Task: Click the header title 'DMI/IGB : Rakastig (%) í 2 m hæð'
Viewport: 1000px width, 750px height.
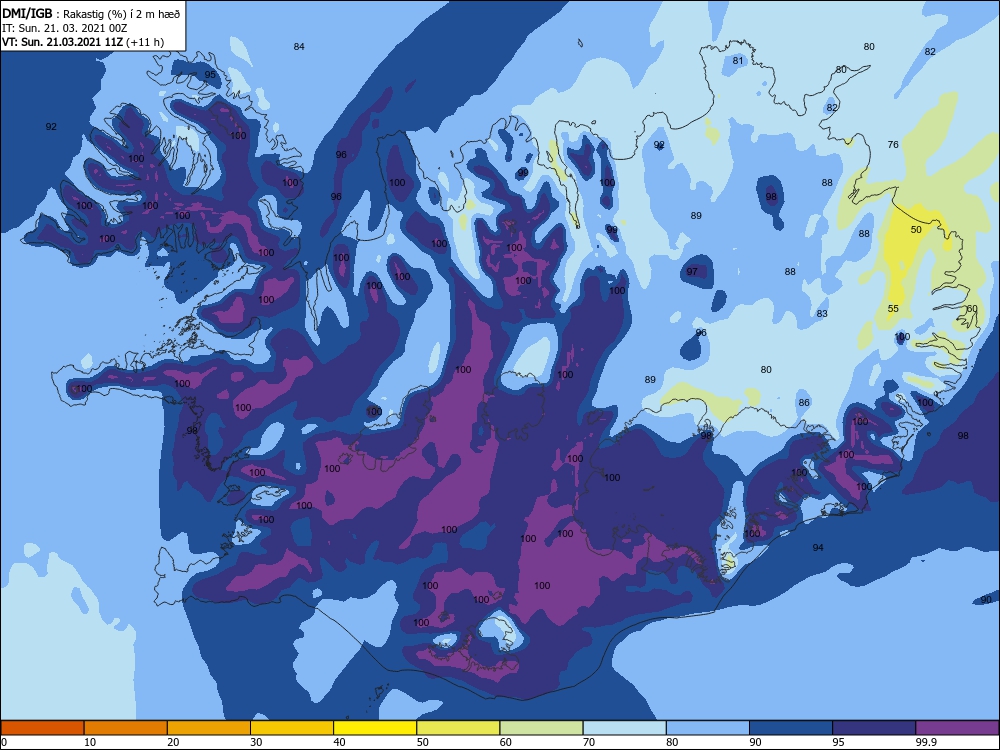Action: point(91,13)
